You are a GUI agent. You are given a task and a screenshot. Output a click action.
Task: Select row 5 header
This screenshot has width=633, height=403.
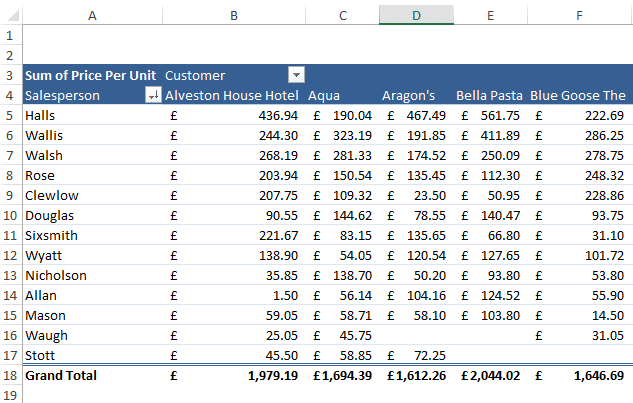10,115
